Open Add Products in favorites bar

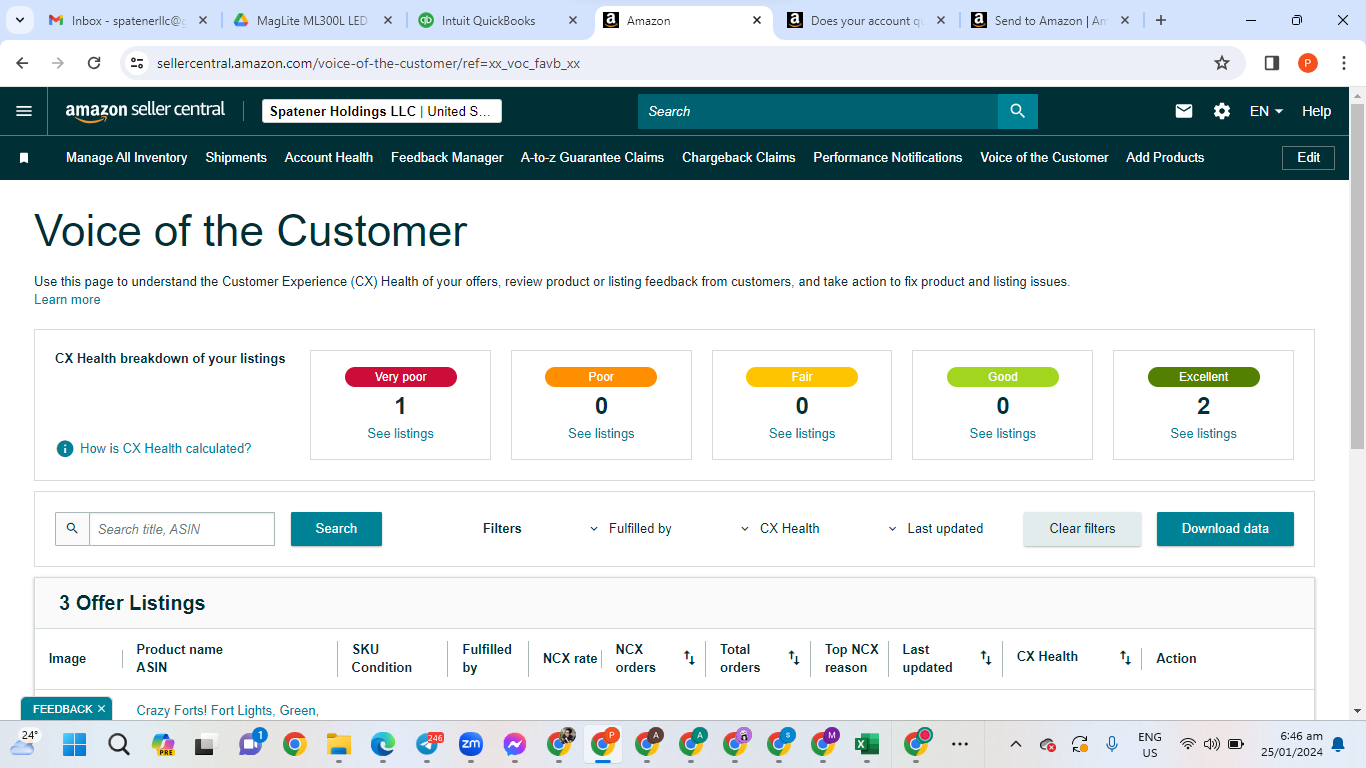pyautogui.click(x=1165, y=157)
